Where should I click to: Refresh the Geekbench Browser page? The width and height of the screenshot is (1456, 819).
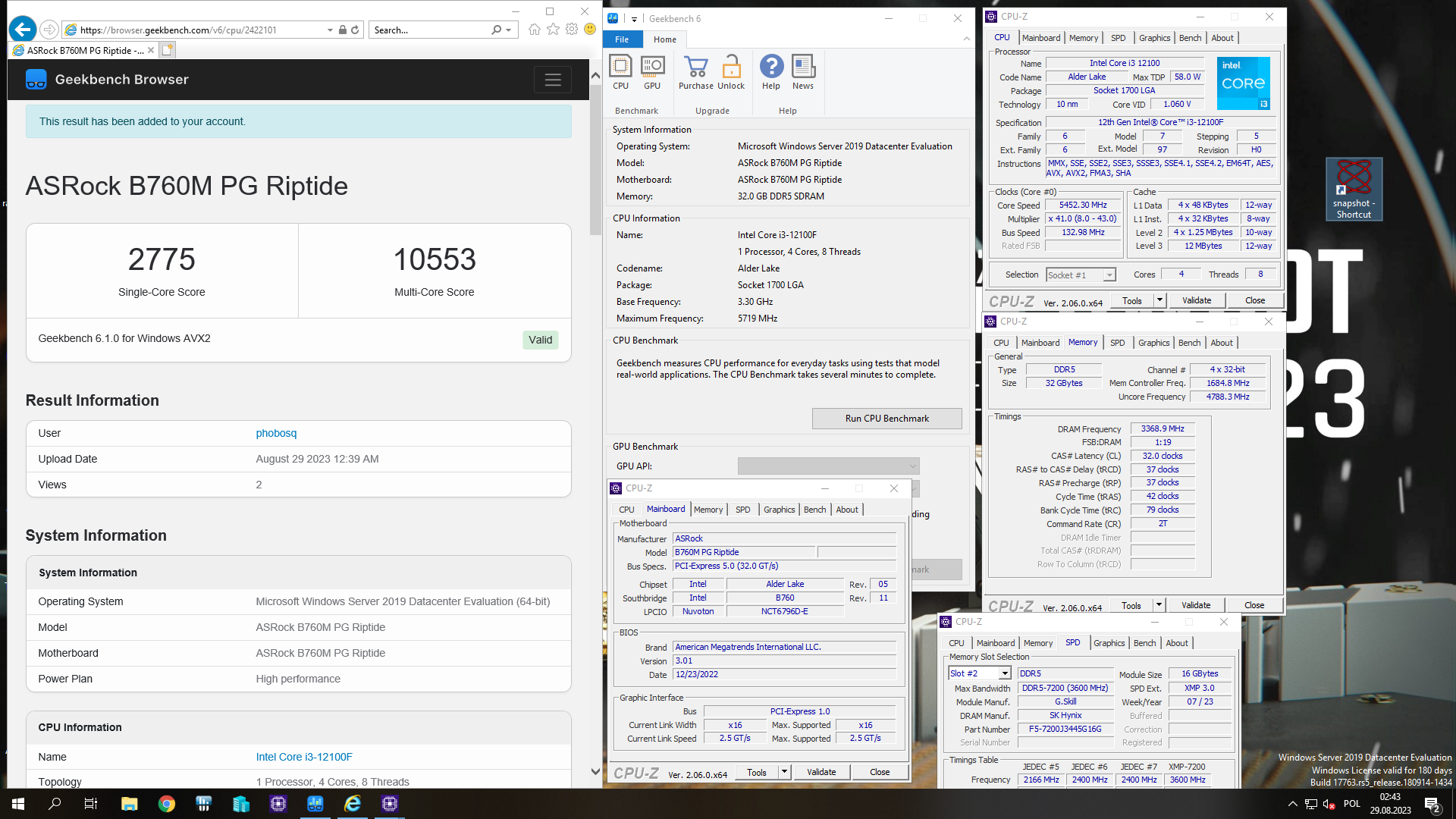(355, 30)
